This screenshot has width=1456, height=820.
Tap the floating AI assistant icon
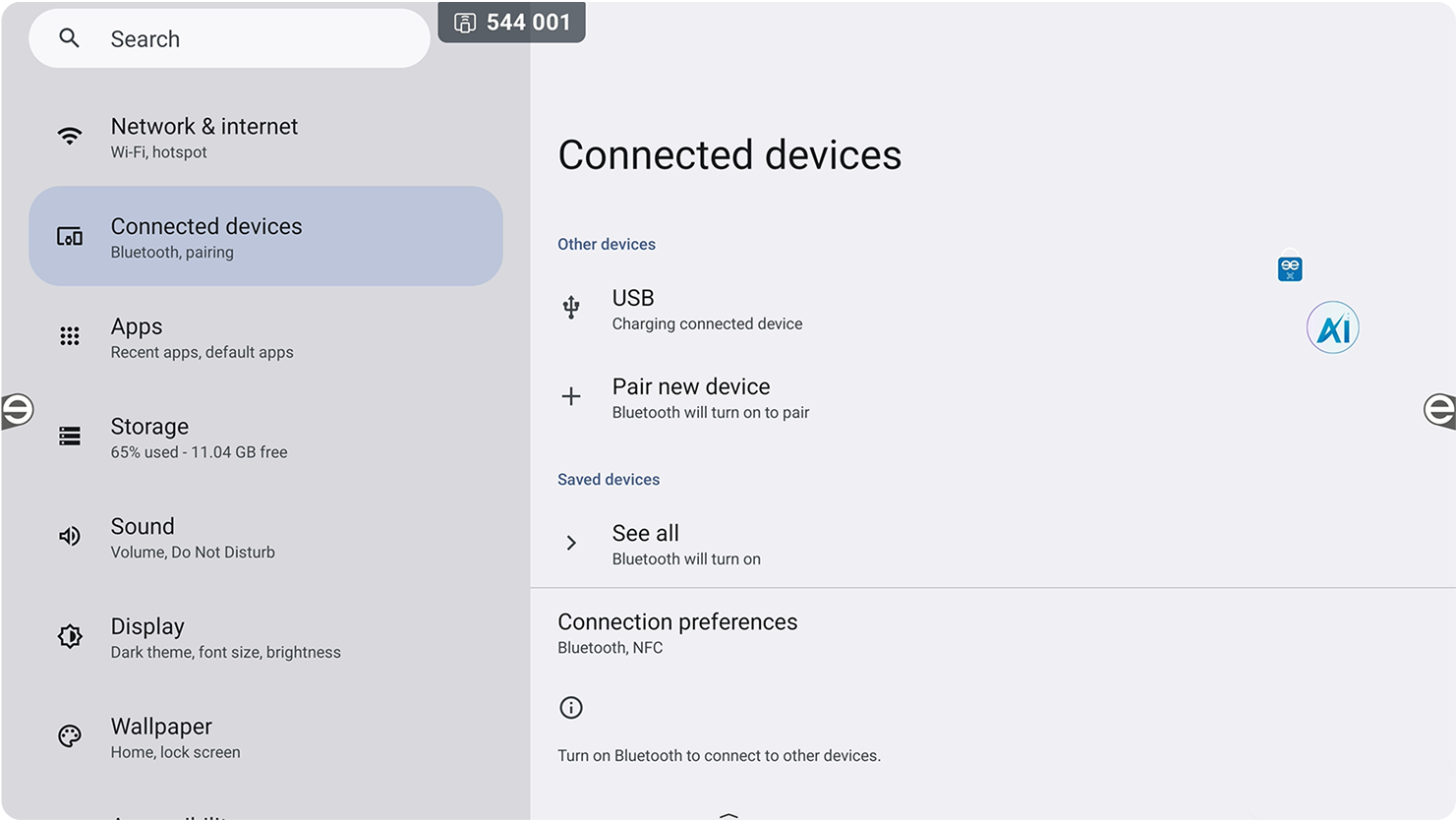tap(1332, 327)
